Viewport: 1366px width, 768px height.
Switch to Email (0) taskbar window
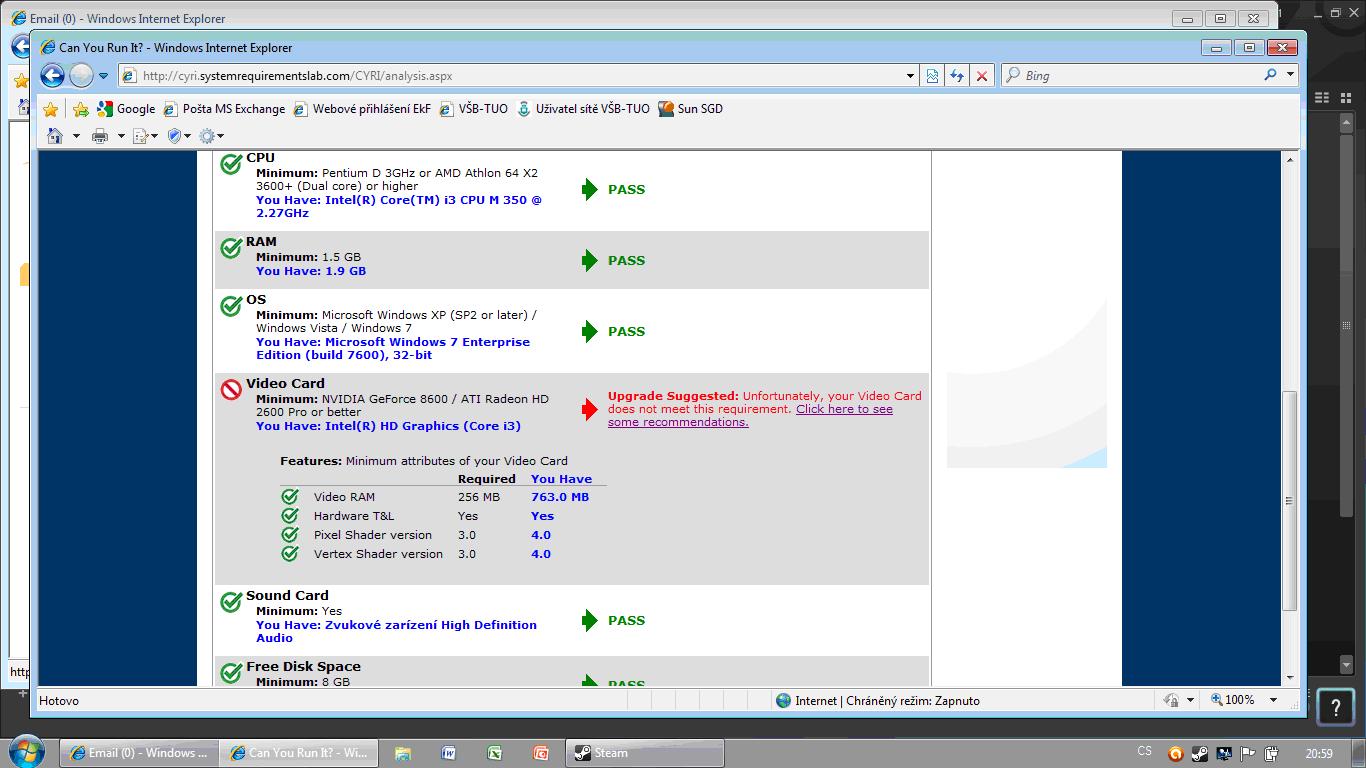tap(138, 753)
